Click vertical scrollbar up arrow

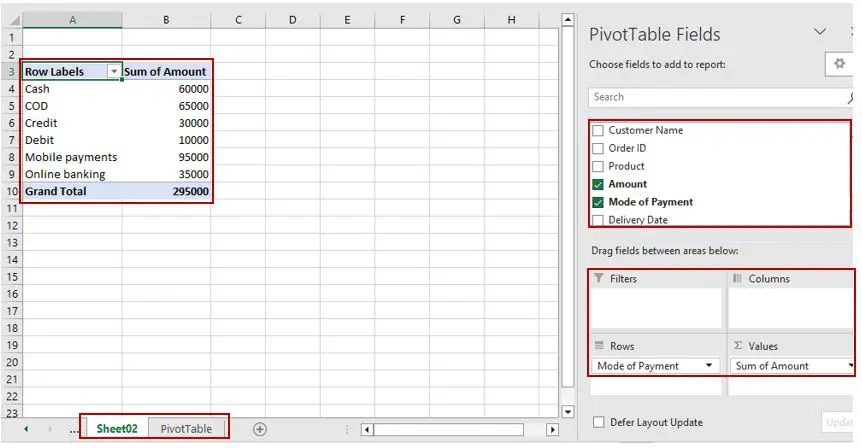click(x=568, y=20)
